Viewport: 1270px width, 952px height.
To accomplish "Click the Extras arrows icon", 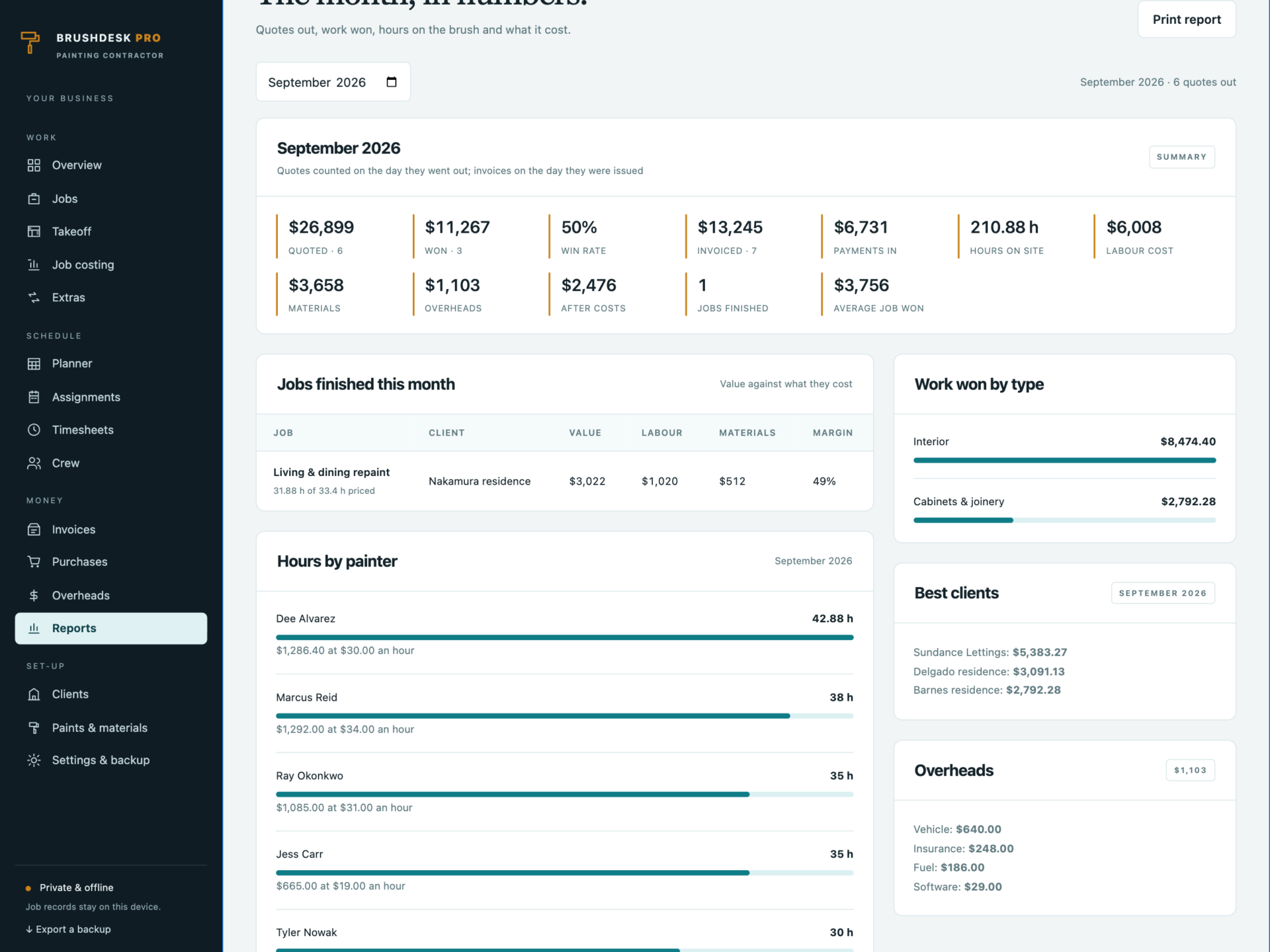I will (x=34, y=297).
